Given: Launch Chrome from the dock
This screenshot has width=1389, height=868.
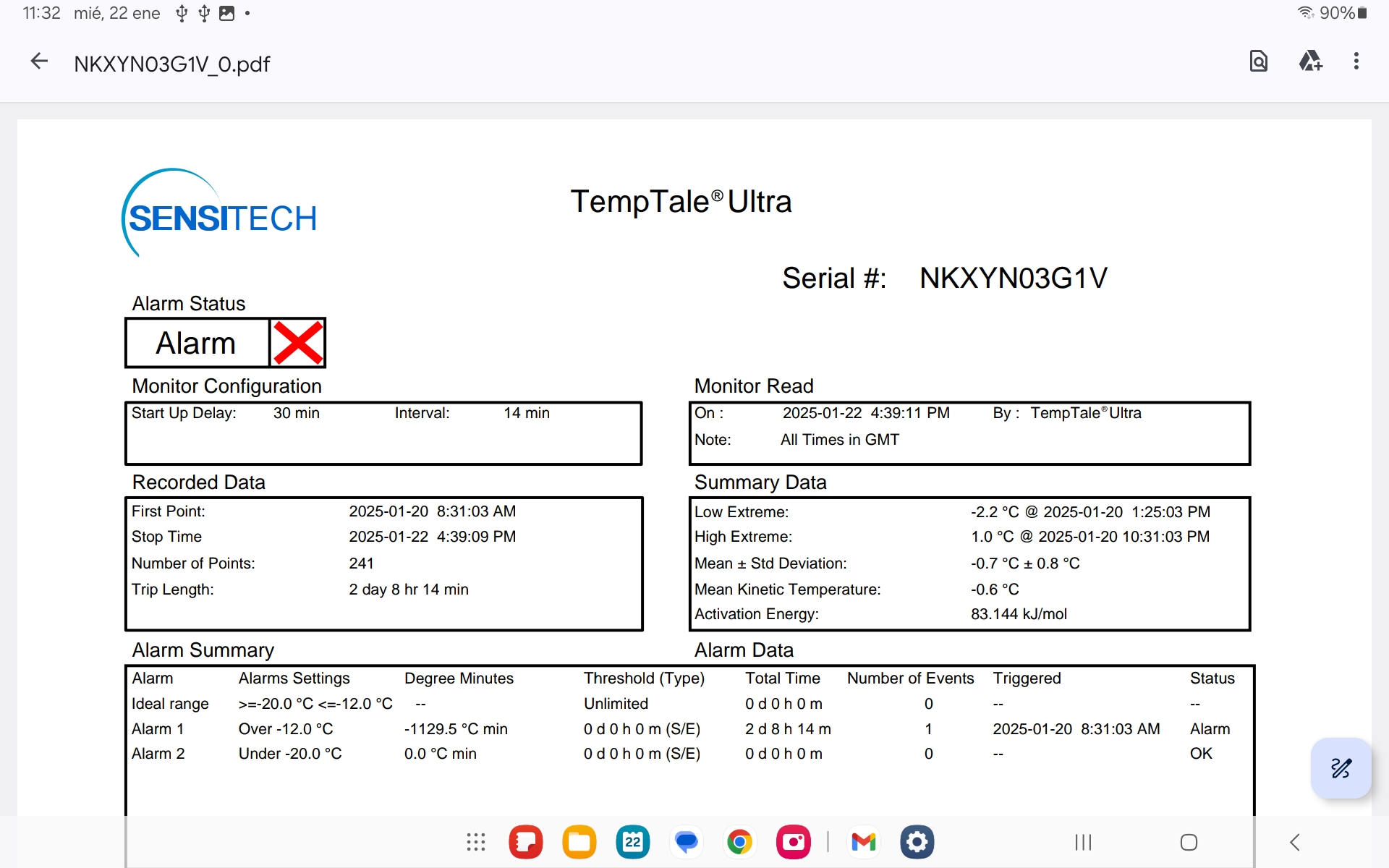Looking at the screenshot, I should pyautogui.click(x=739, y=842).
